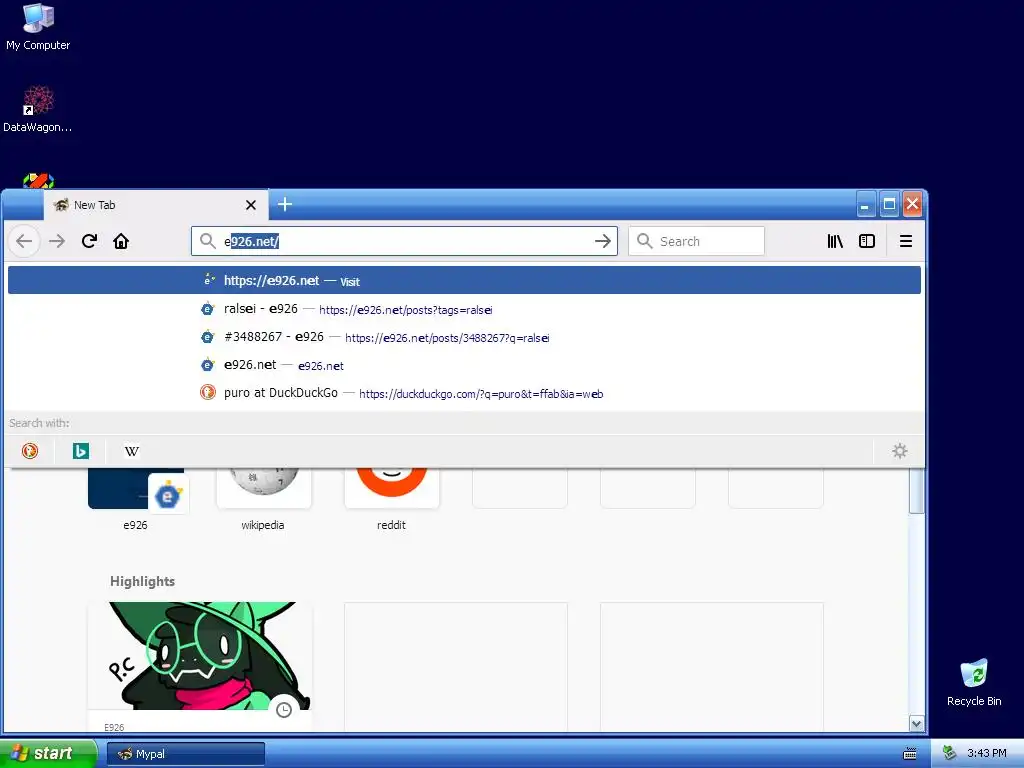Select the puro at DuckDuckGo suggestion
This screenshot has width=1024, height=768.
(464, 393)
